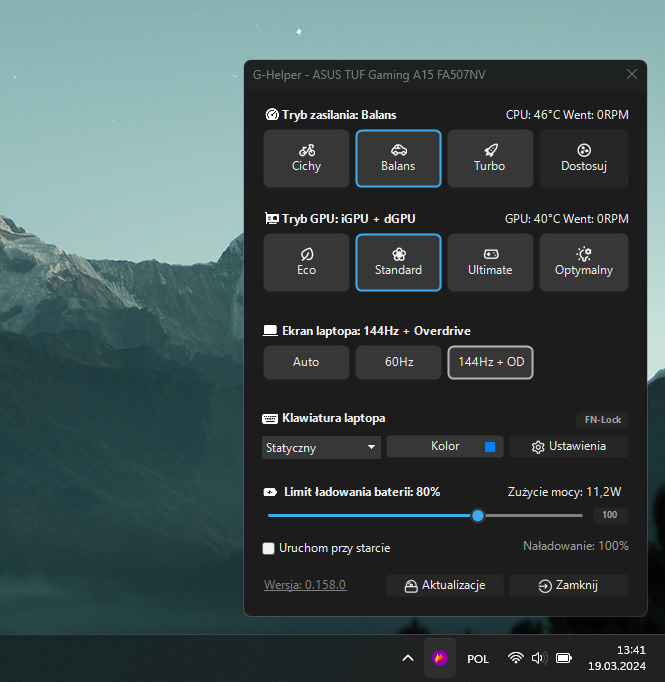Open keyboard Kolor picker
This screenshot has height=682, width=665.
click(x=444, y=447)
